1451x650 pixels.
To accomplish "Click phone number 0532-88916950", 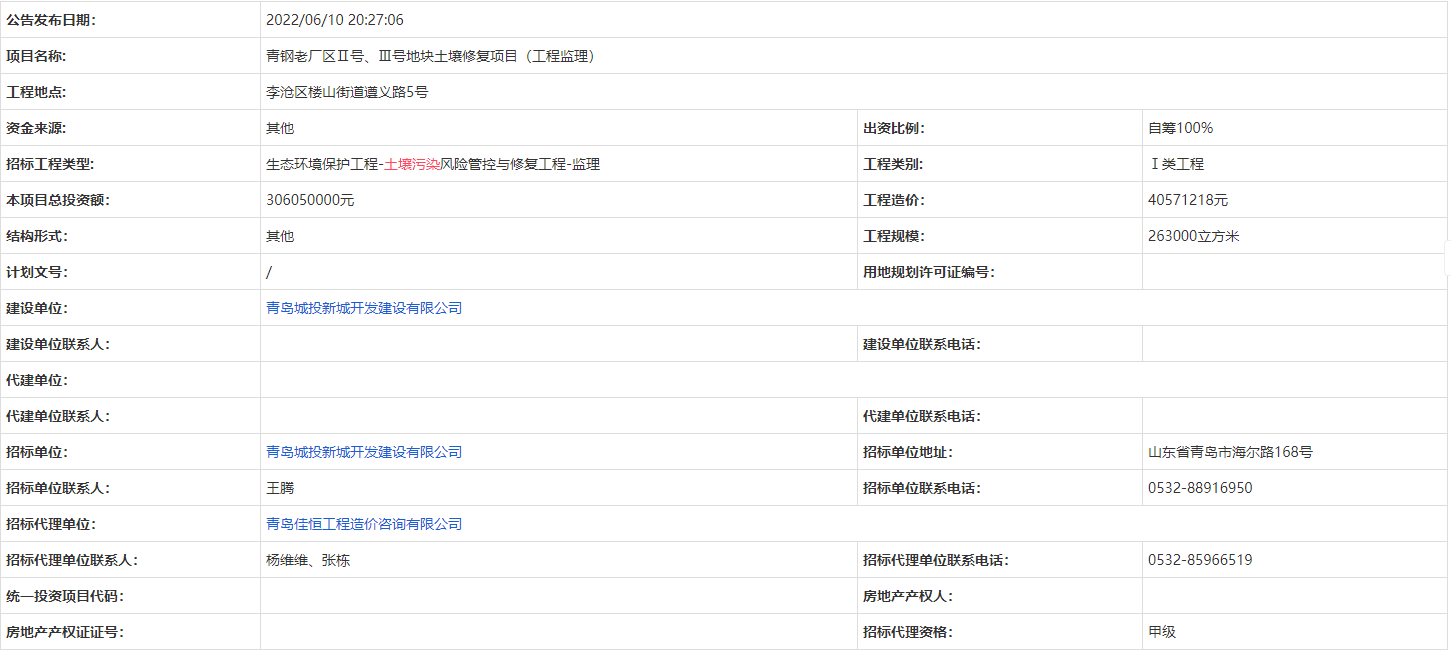I will pyautogui.click(x=1200, y=488).
